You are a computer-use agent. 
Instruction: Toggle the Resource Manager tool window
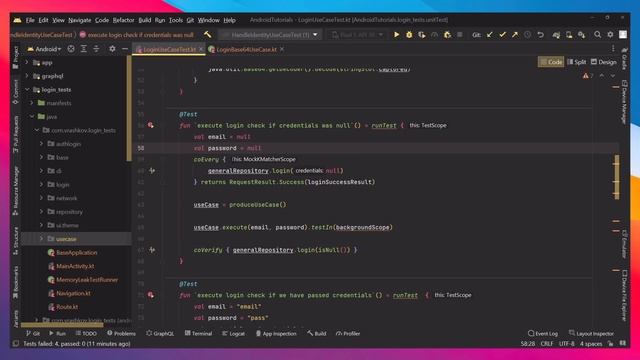click(16, 191)
